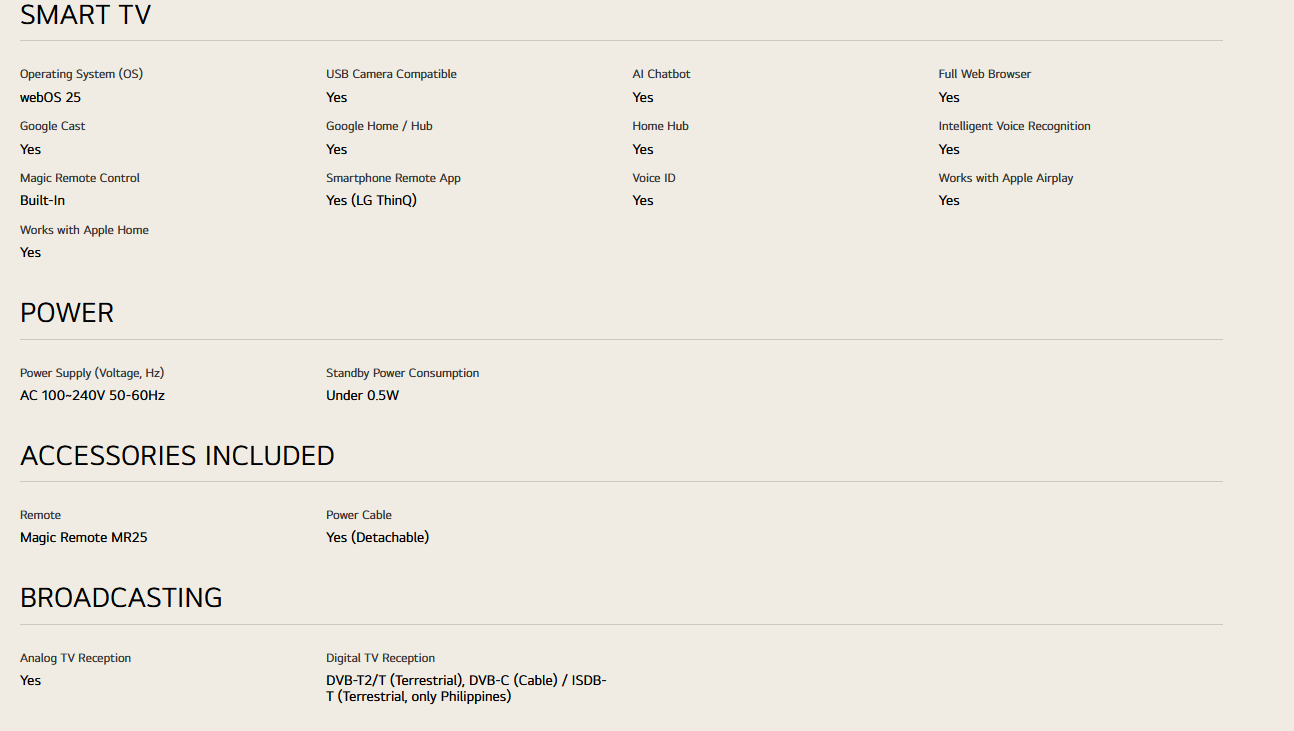
Task: Click the AC 100~240V 50-60Hz value
Action: coord(92,395)
